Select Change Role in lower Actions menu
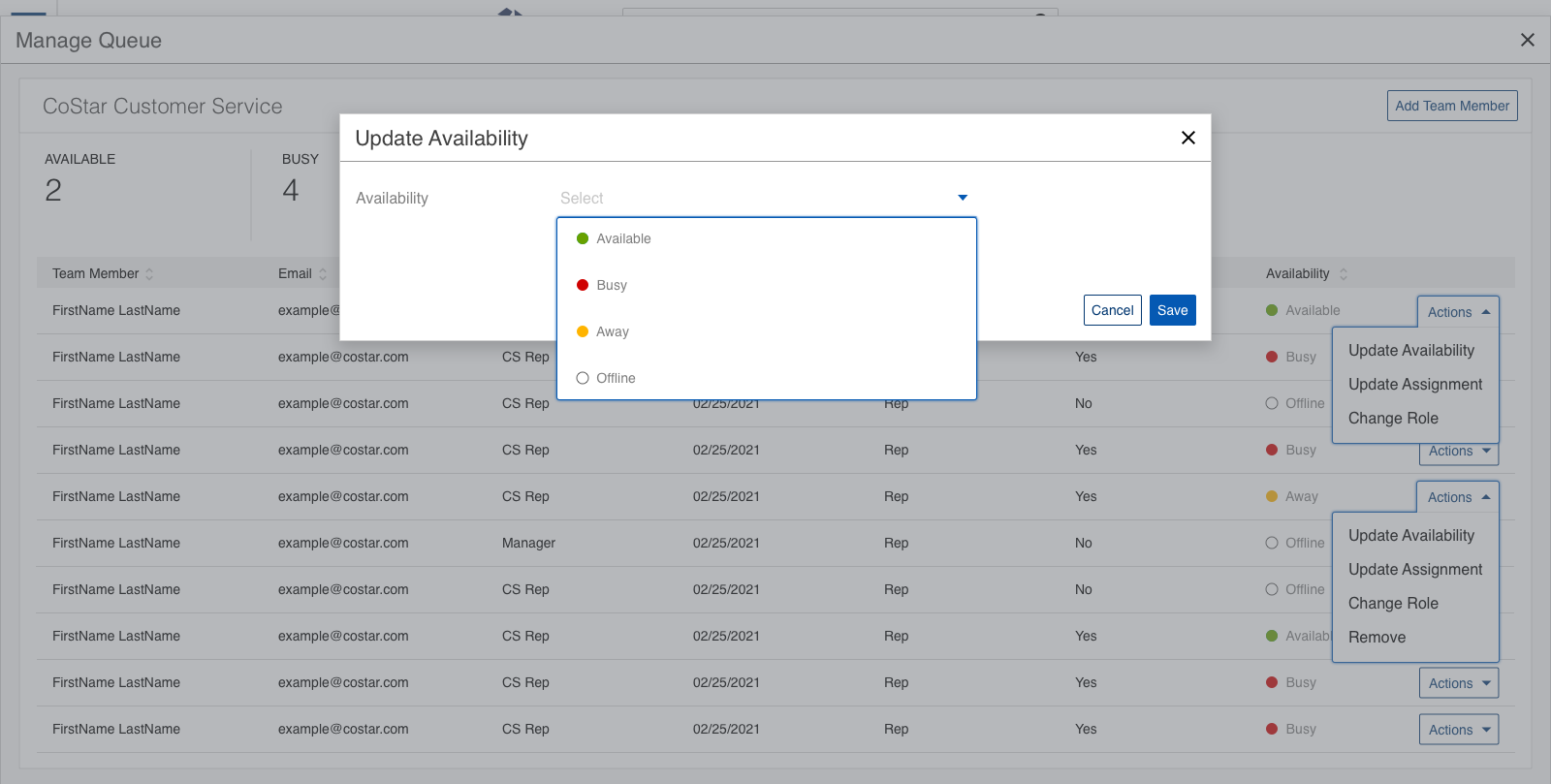 pyautogui.click(x=1393, y=603)
